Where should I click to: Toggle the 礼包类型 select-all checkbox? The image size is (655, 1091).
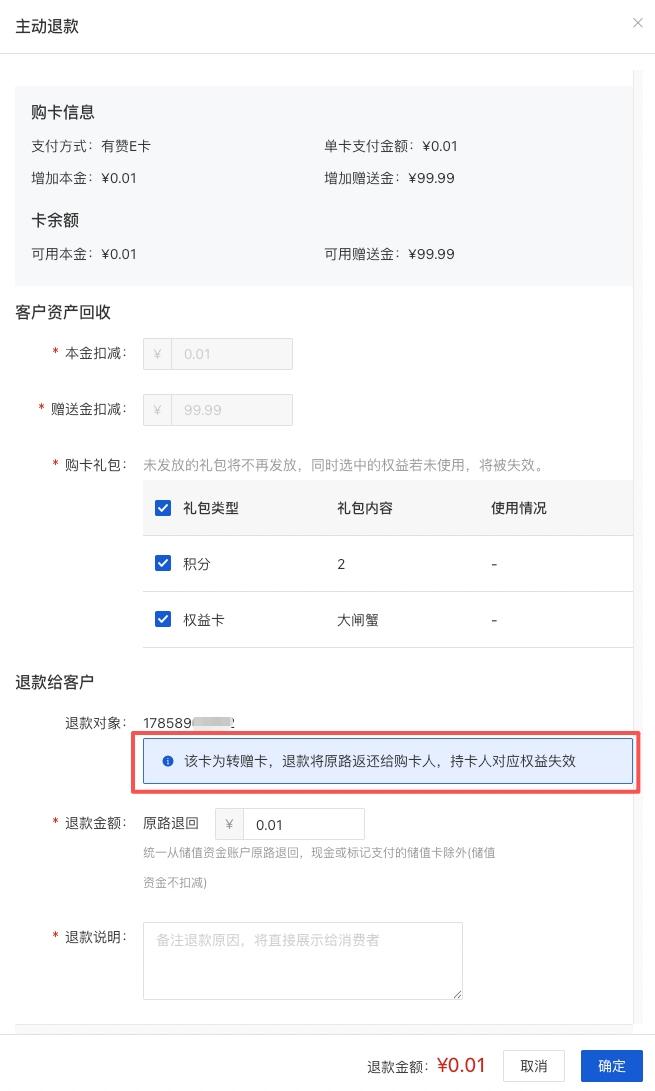(164, 508)
